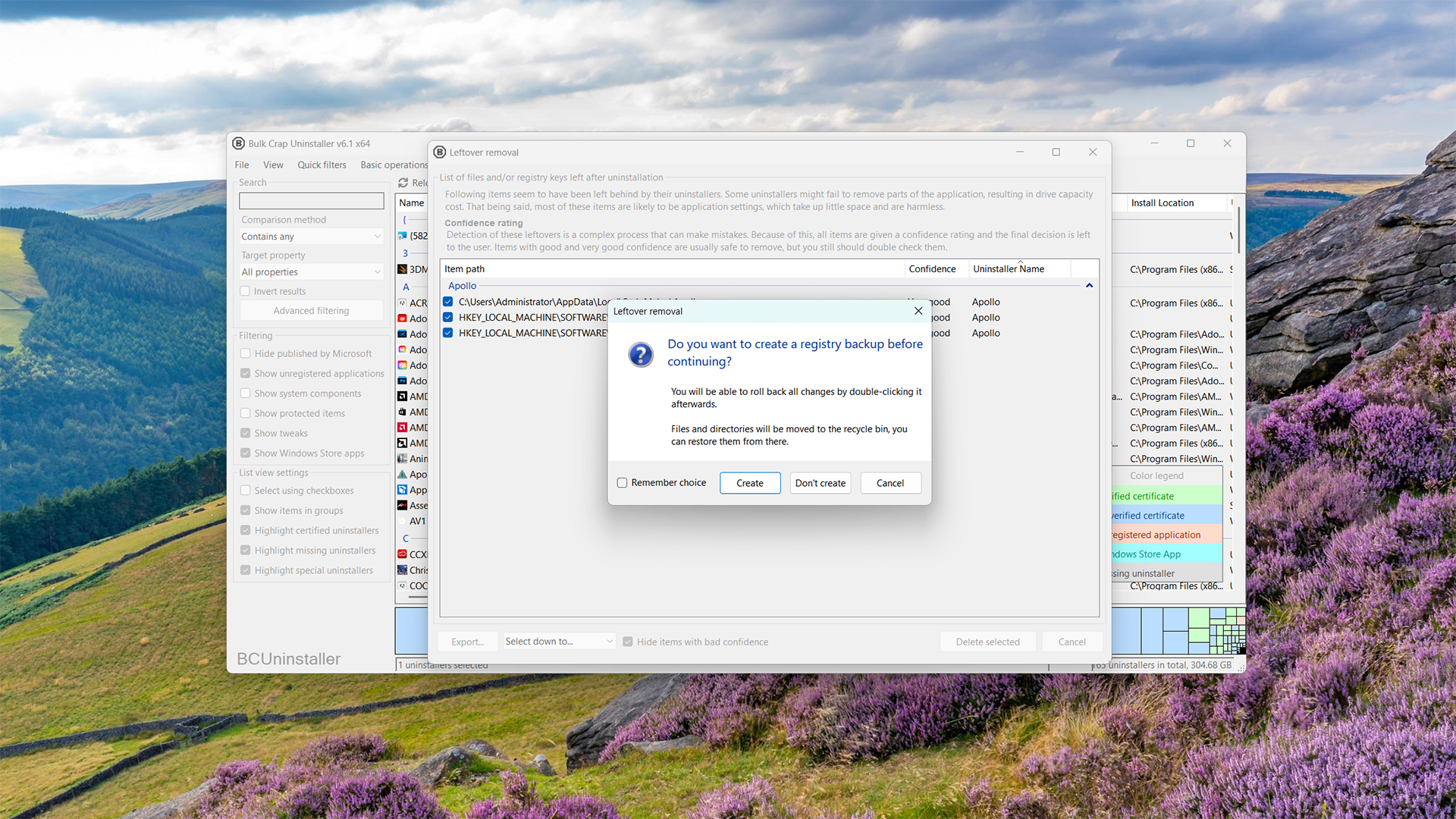
Task: Cancel the registry backup prompt
Action: [890, 483]
